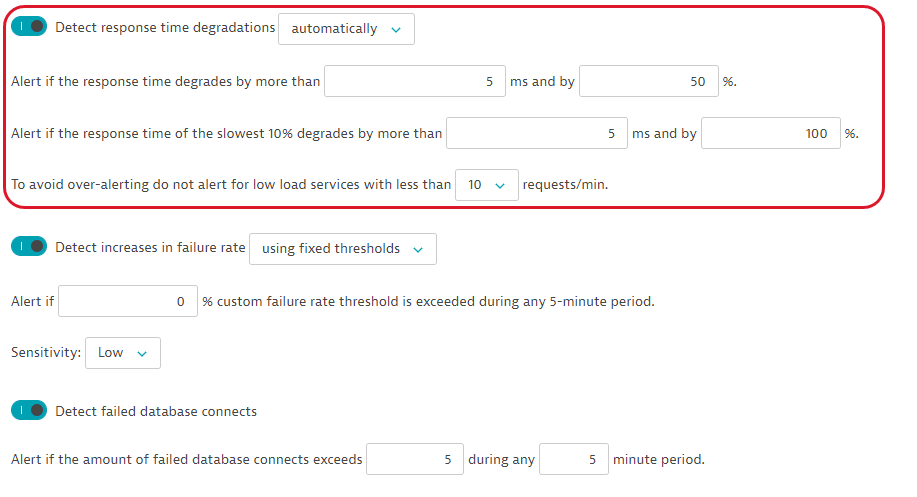Image resolution: width=917 pixels, height=497 pixels.
Task: Open the Sensitivity 'Low' dropdown
Action: pos(122,353)
